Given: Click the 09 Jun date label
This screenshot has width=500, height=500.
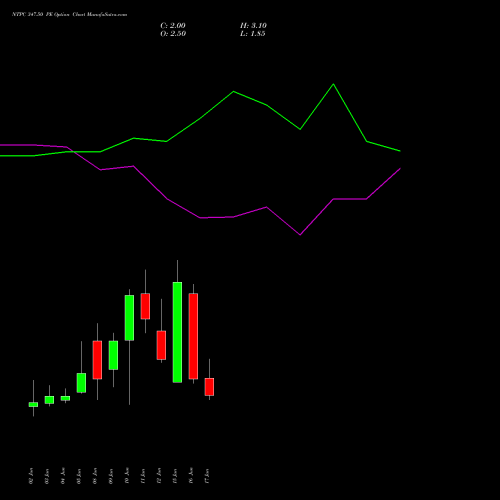Looking at the screenshot, I should pos(111,476).
